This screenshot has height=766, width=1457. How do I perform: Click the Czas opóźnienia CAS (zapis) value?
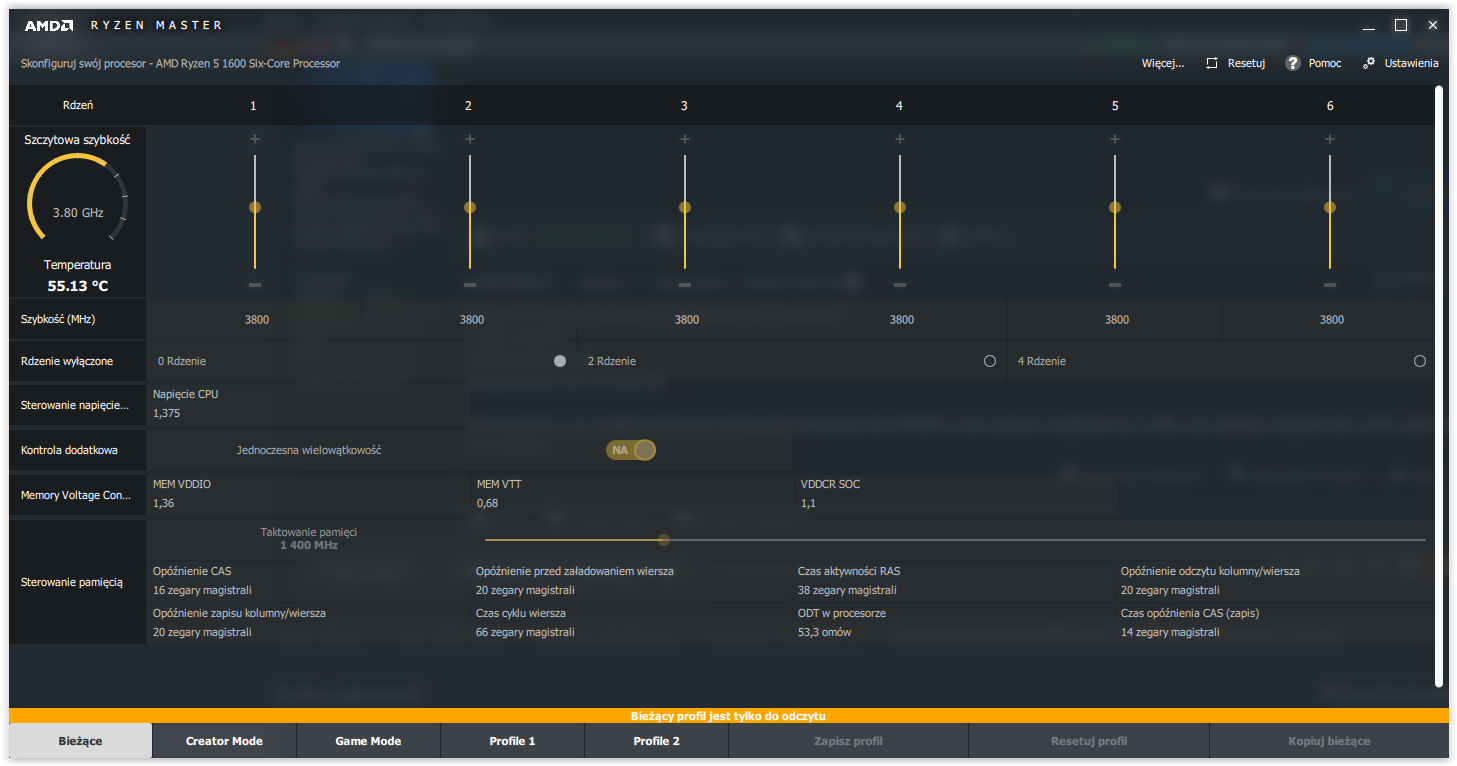(x=1170, y=632)
